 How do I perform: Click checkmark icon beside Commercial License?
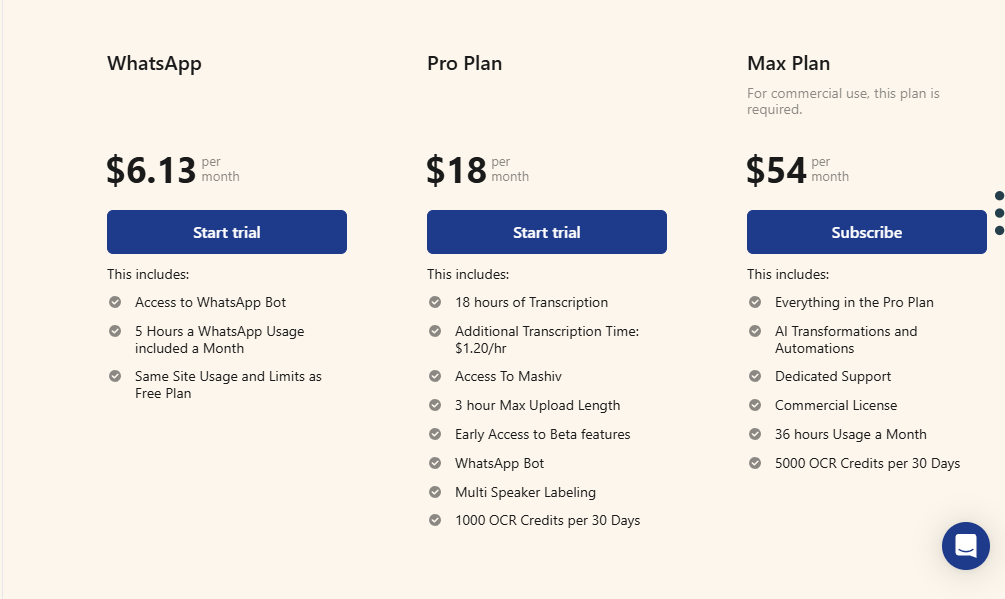[x=755, y=405]
